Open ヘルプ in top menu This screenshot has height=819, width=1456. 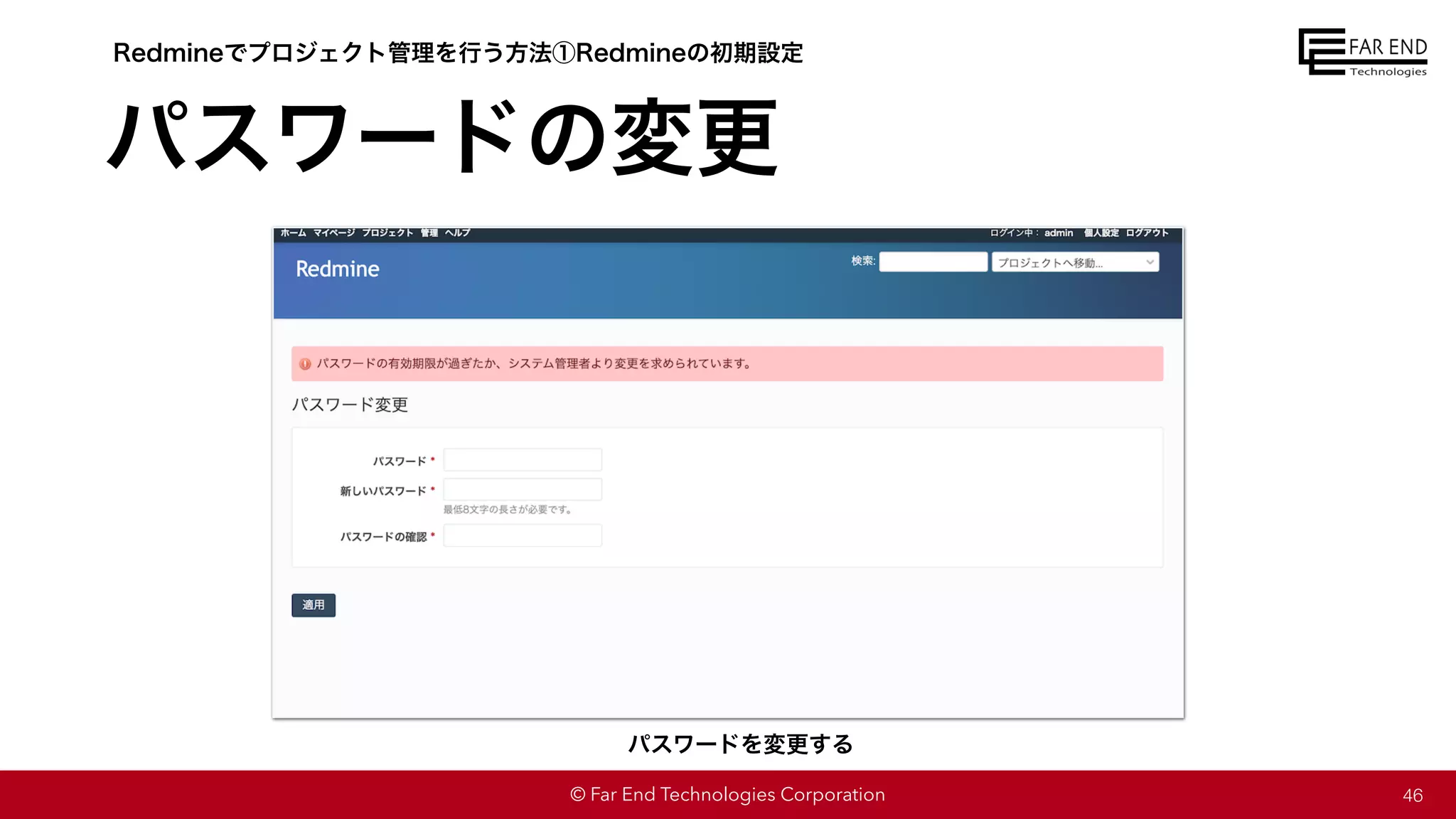click(458, 232)
